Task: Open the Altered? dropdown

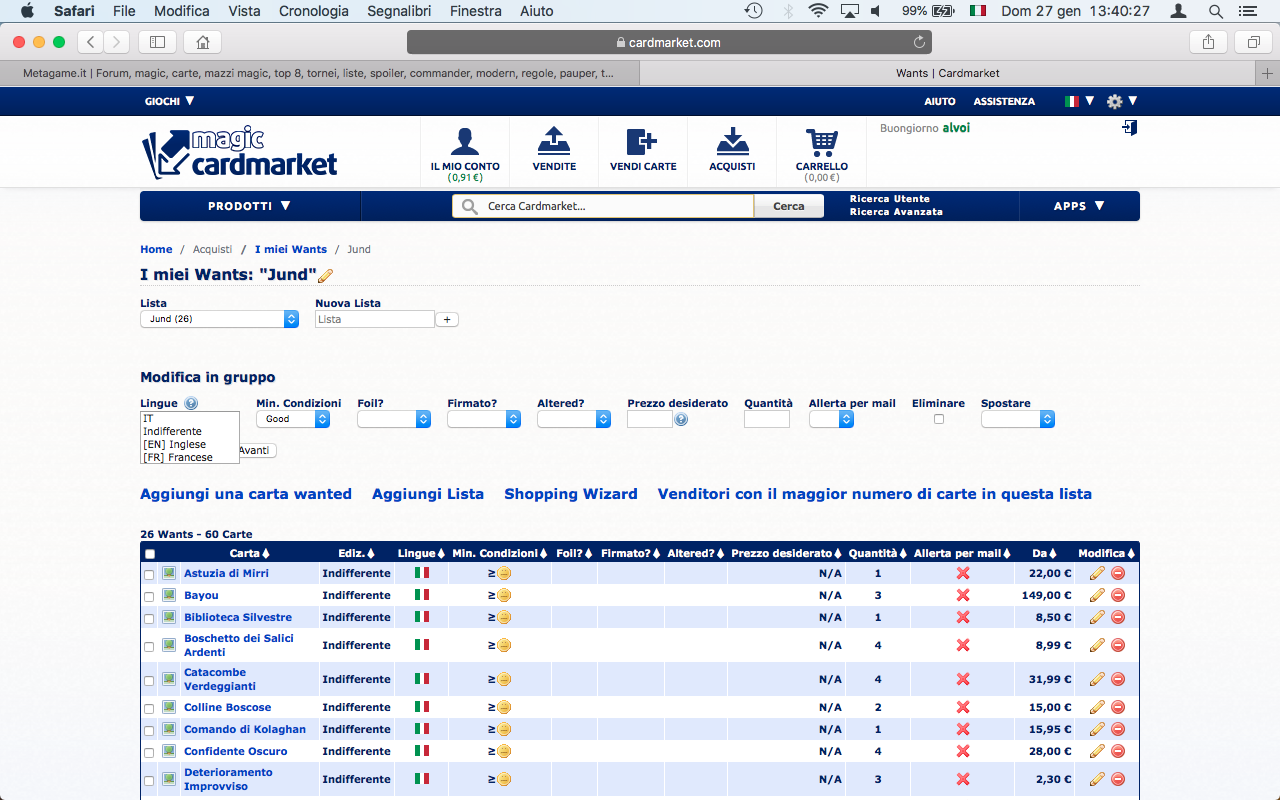Action: pyautogui.click(x=574, y=419)
